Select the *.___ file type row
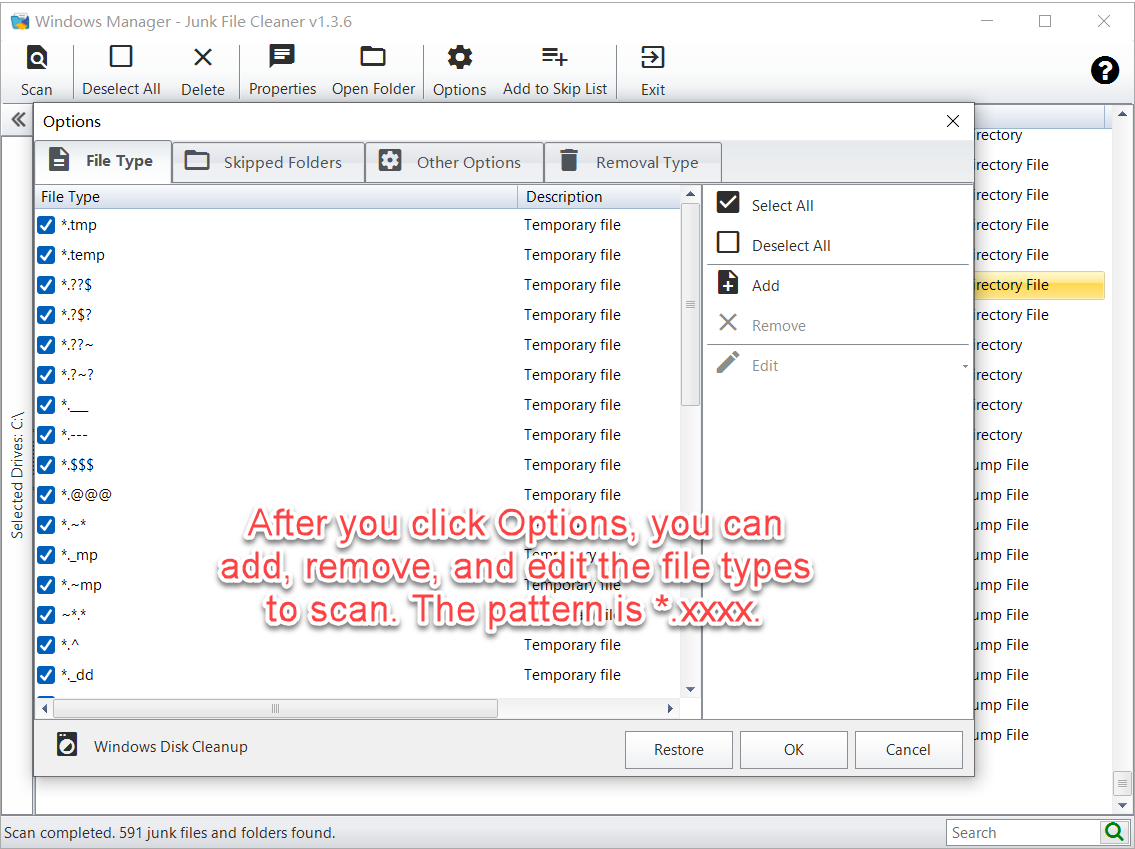 358,405
